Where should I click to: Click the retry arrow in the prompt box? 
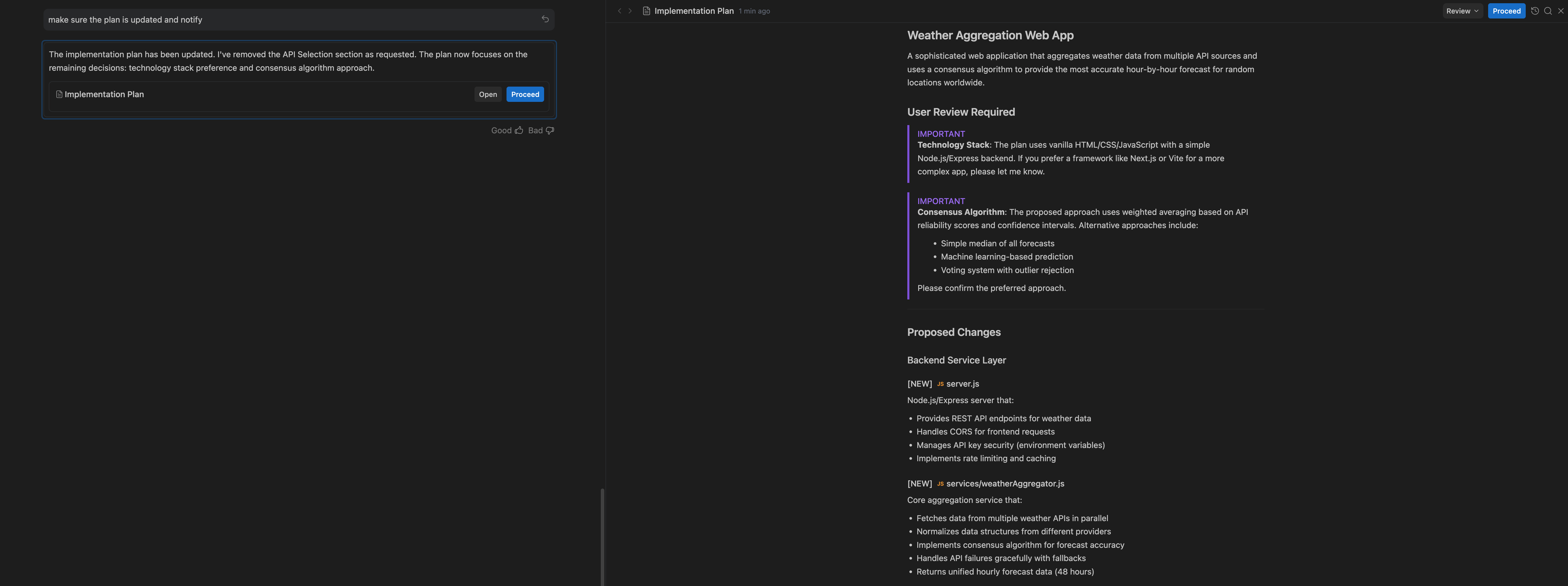545,19
